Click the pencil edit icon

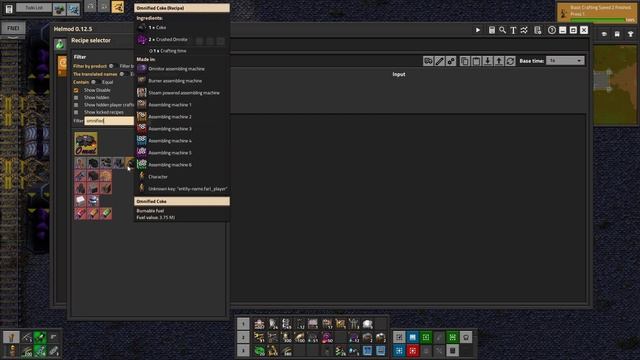439,61
